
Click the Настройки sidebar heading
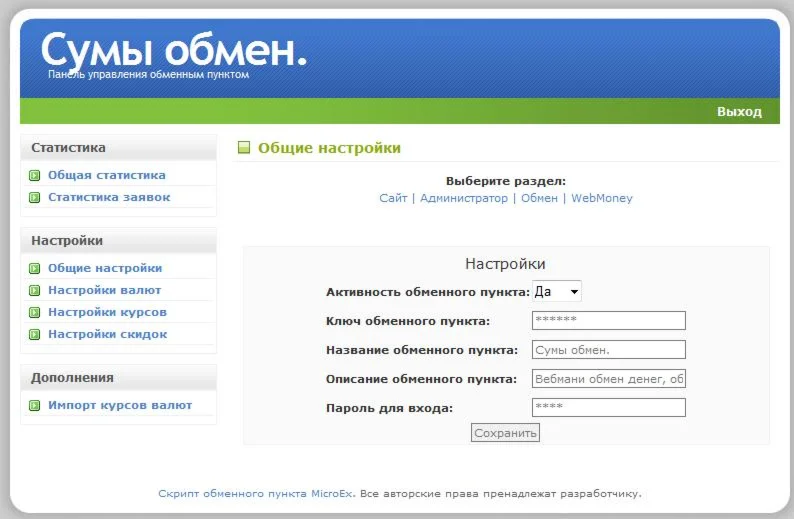click(x=67, y=241)
